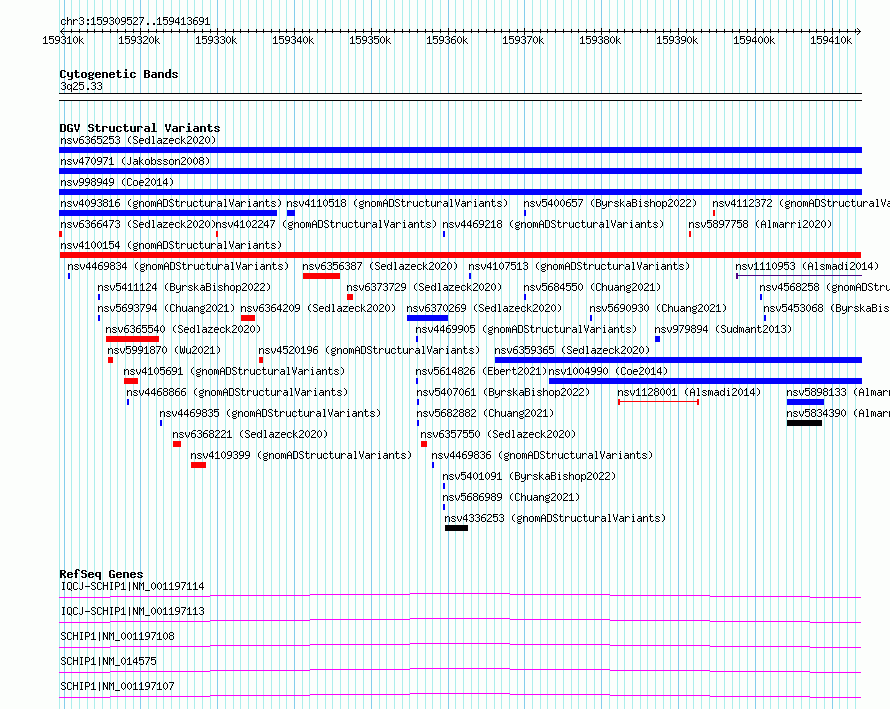Select nsv5686989 (Chuang2021) label
This screenshot has width=890, height=709.
tap(511, 497)
